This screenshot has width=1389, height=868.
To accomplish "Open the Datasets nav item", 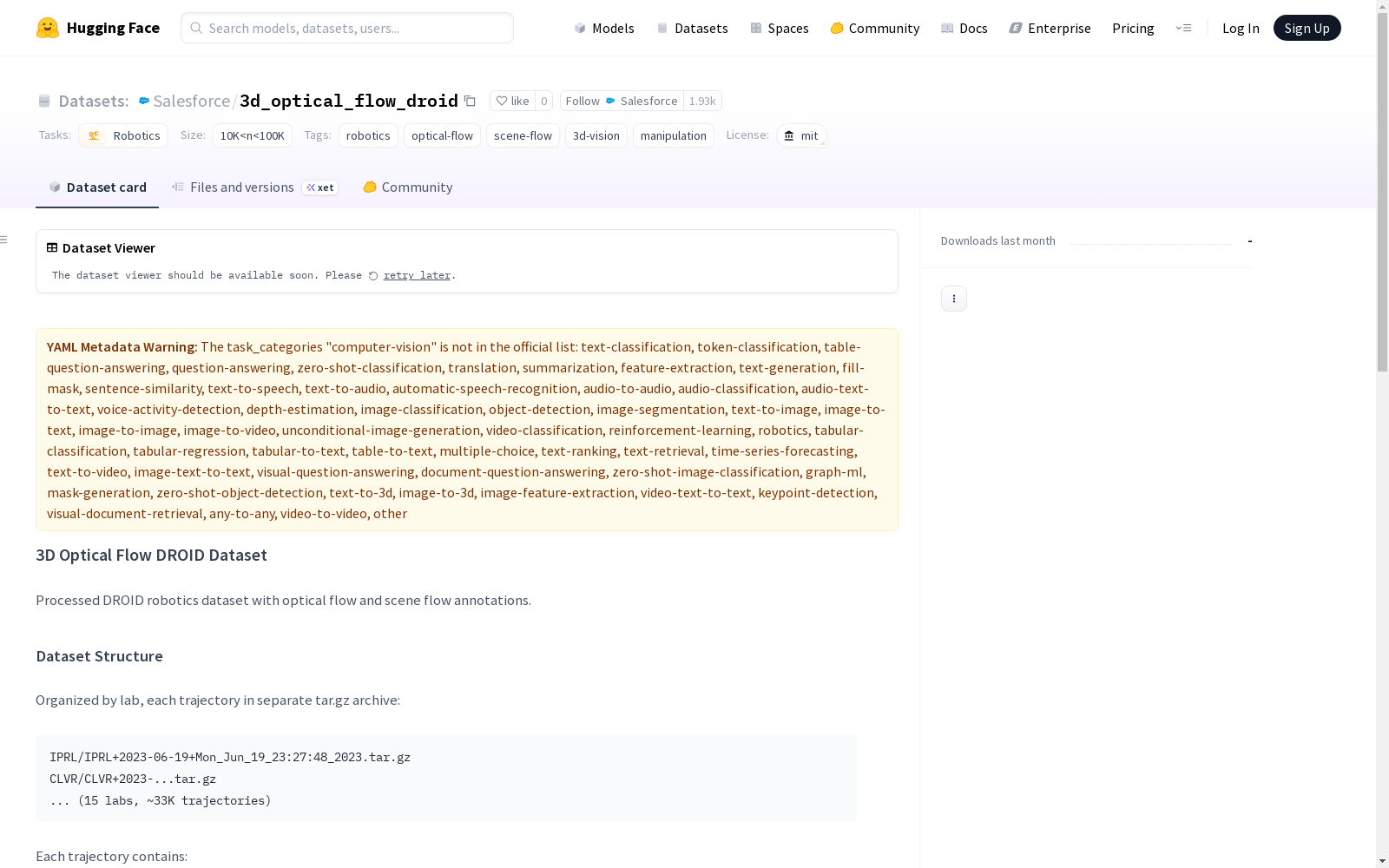I will point(692,28).
